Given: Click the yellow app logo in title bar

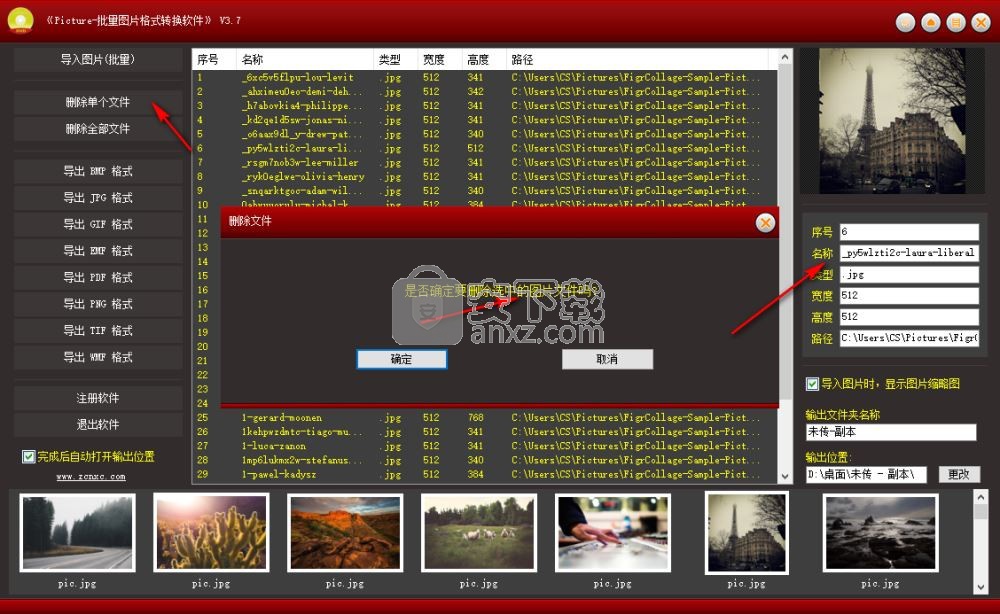Looking at the screenshot, I should (x=20, y=20).
